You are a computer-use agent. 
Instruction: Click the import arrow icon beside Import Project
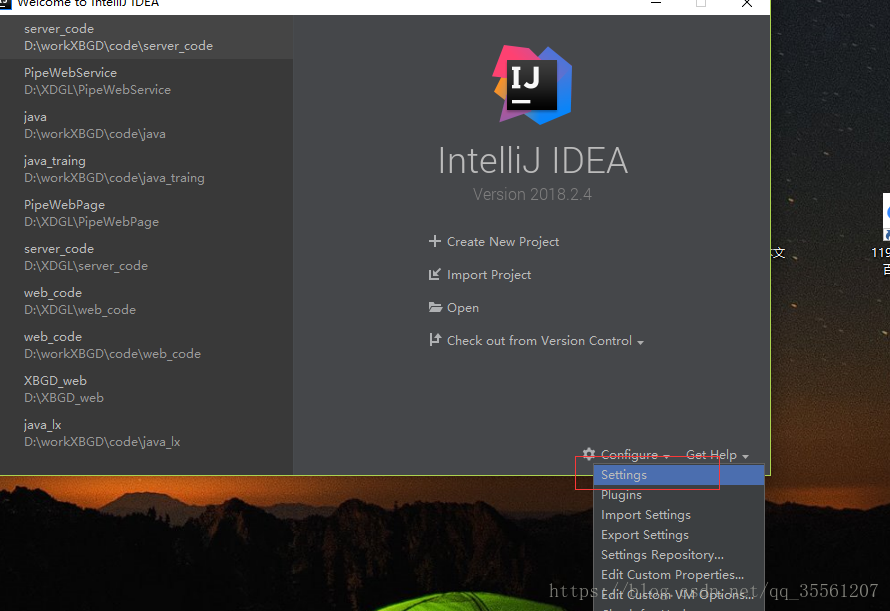(435, 274)
